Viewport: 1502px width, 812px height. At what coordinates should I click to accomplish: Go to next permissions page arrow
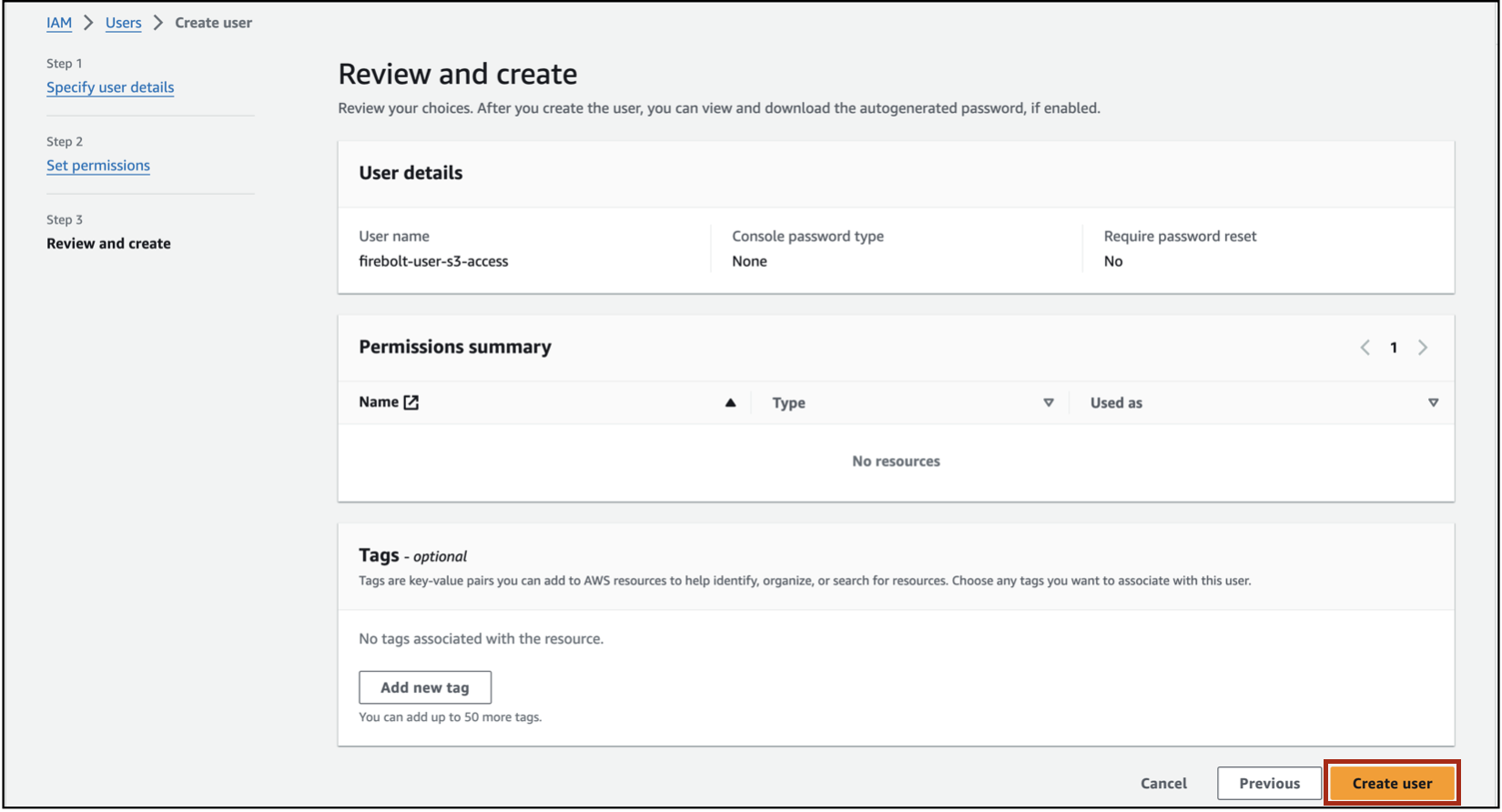click(x=1423, y=348)
